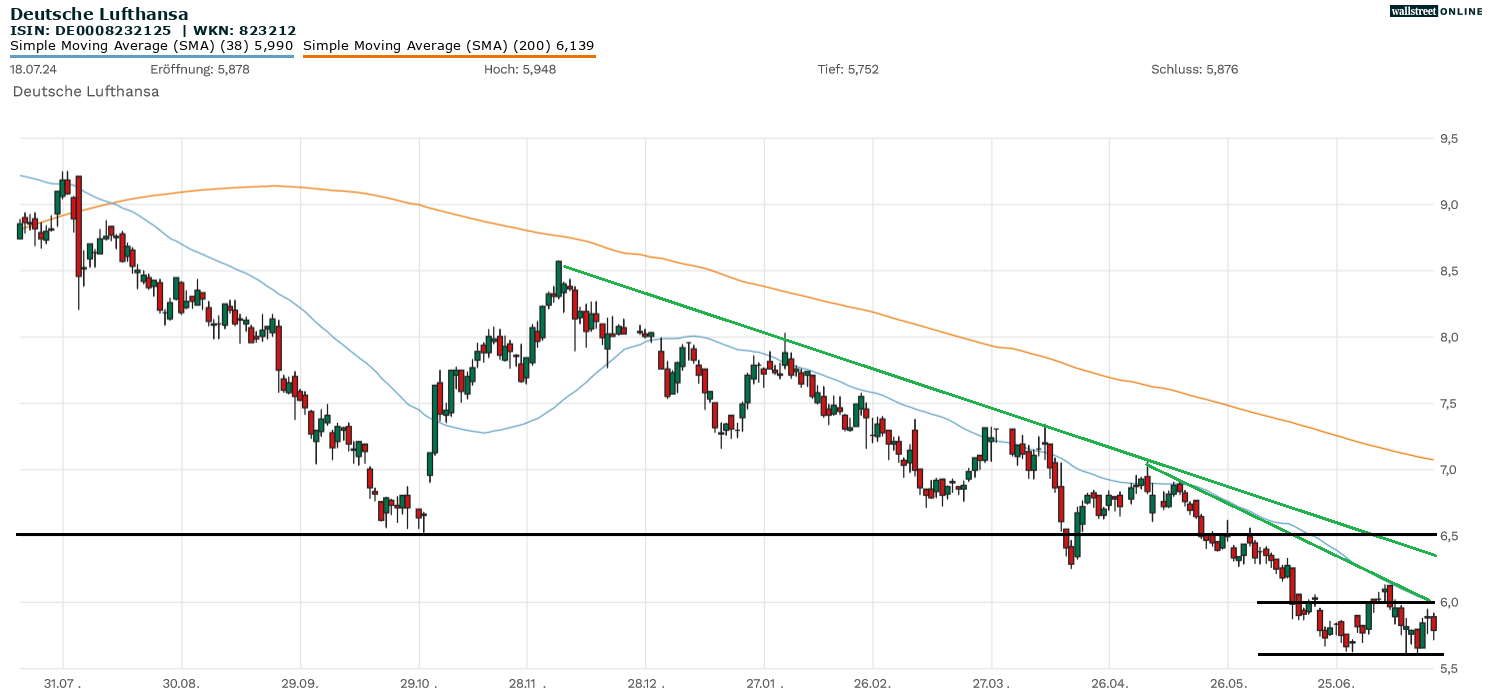Click the orange SMA 200 legend underline
Screen dimensions: 1490x689
[x=449, y=56]
